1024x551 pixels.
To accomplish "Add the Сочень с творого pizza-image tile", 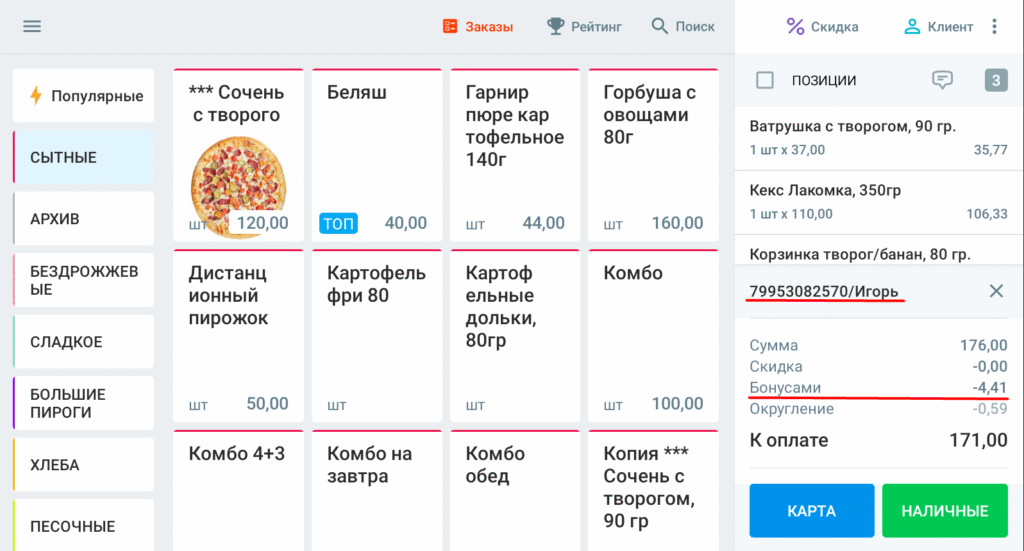I will click(x=238, y=155).
